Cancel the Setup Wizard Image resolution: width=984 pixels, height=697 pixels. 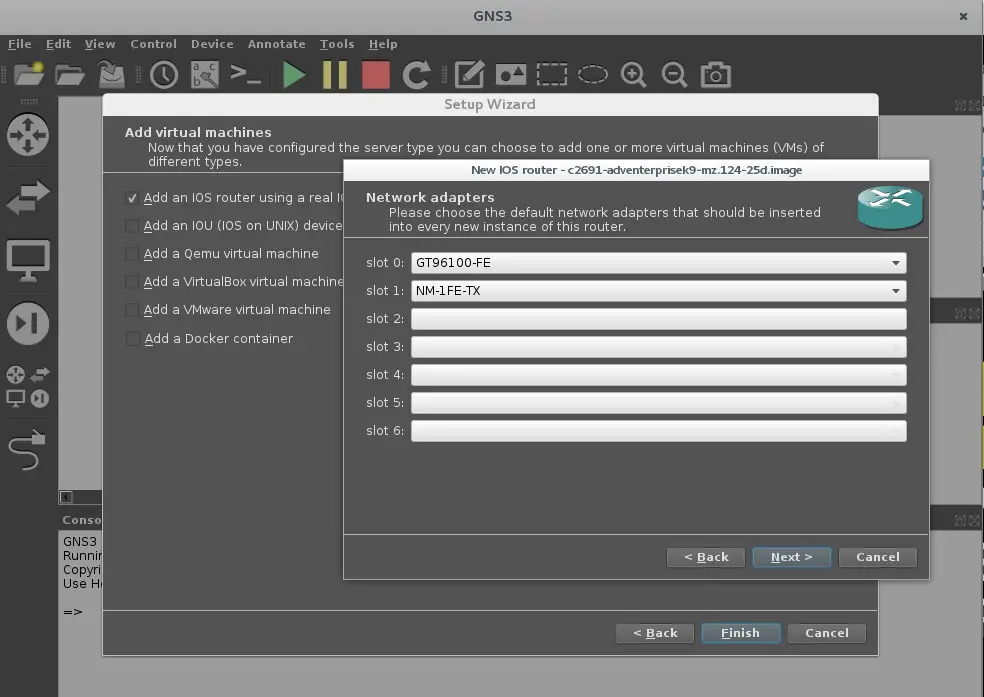pos(827,633)
